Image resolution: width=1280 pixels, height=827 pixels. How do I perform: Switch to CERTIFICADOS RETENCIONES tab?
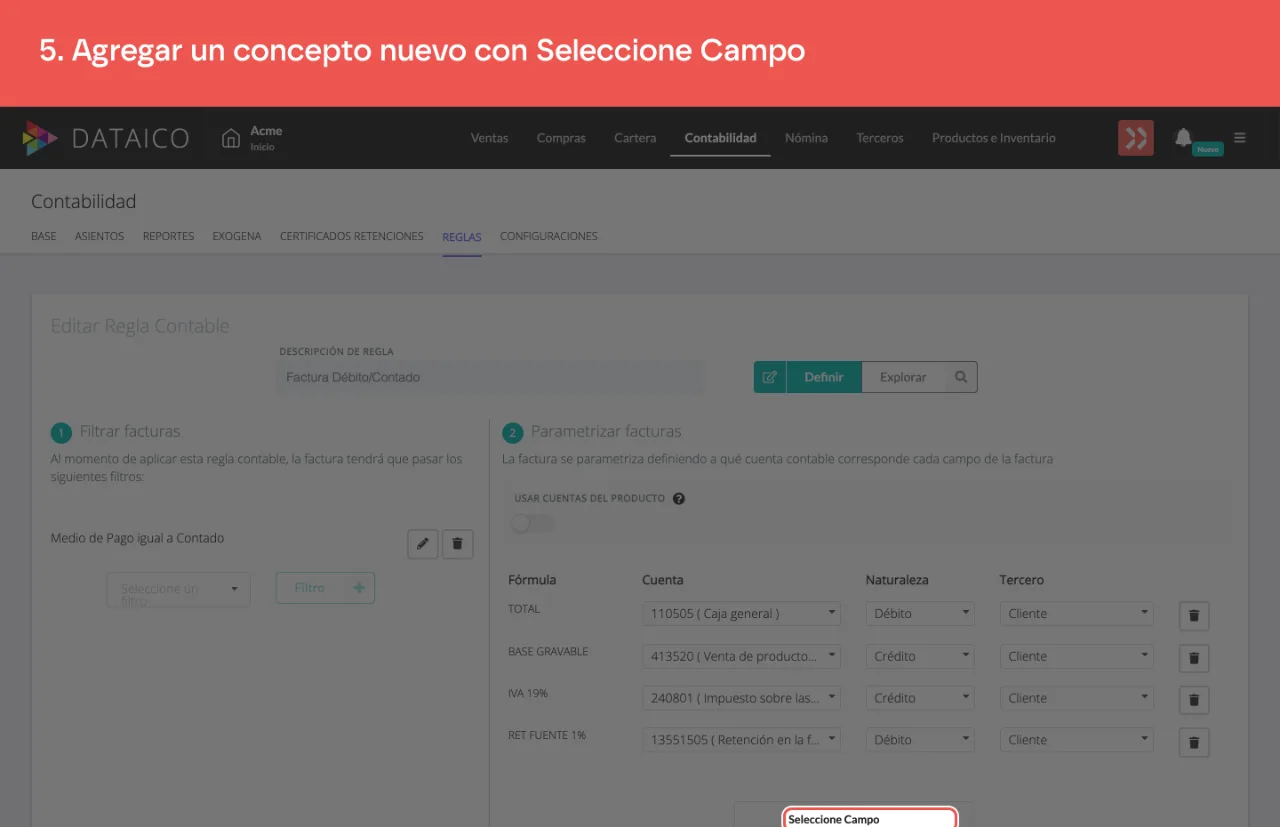pyautogui.click(x=352, y=236)
